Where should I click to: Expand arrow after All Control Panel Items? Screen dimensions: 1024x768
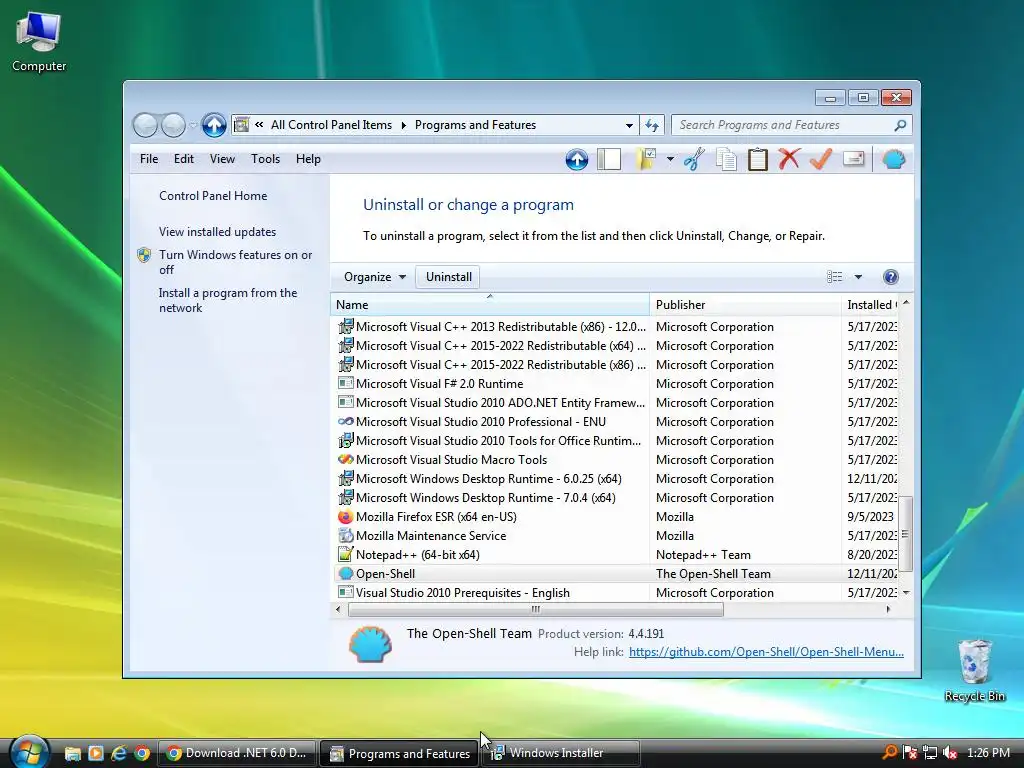[x=404, y=125]
